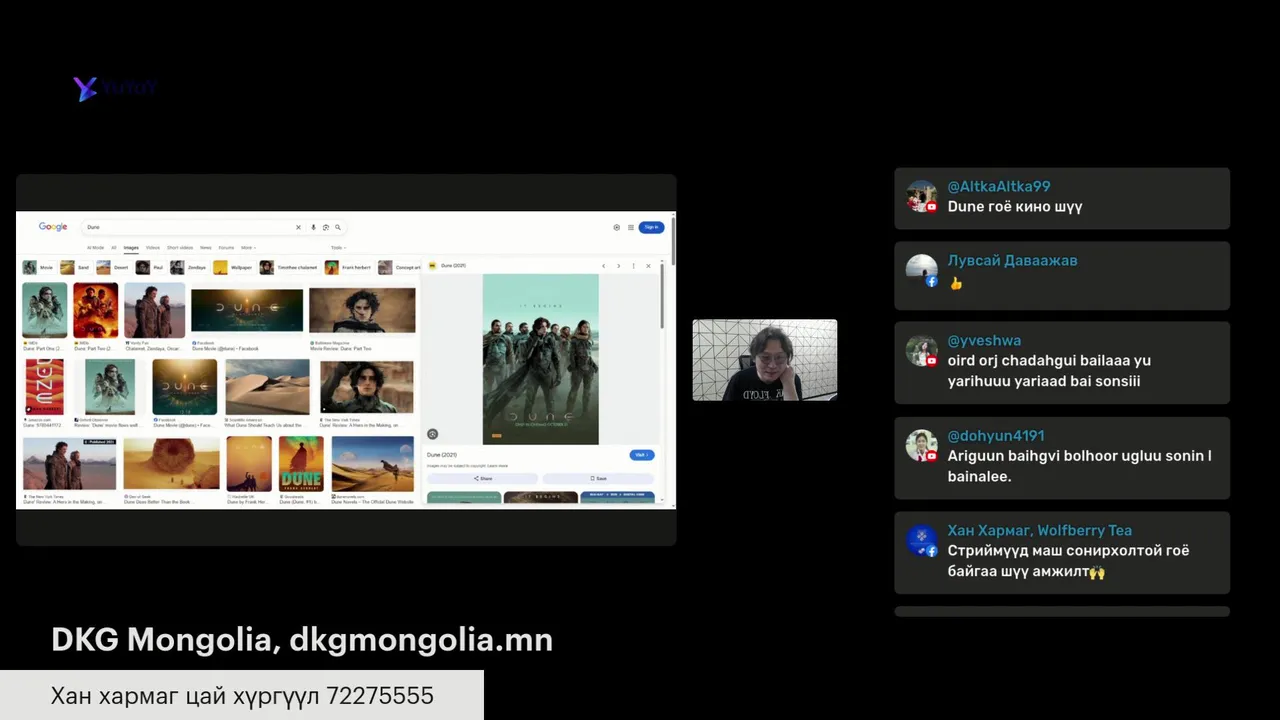Image resolution: width=1280 pixels, height=720 pixels.
Task: Close the Dune (2021) preview panel
Action: tap(648, 265)
